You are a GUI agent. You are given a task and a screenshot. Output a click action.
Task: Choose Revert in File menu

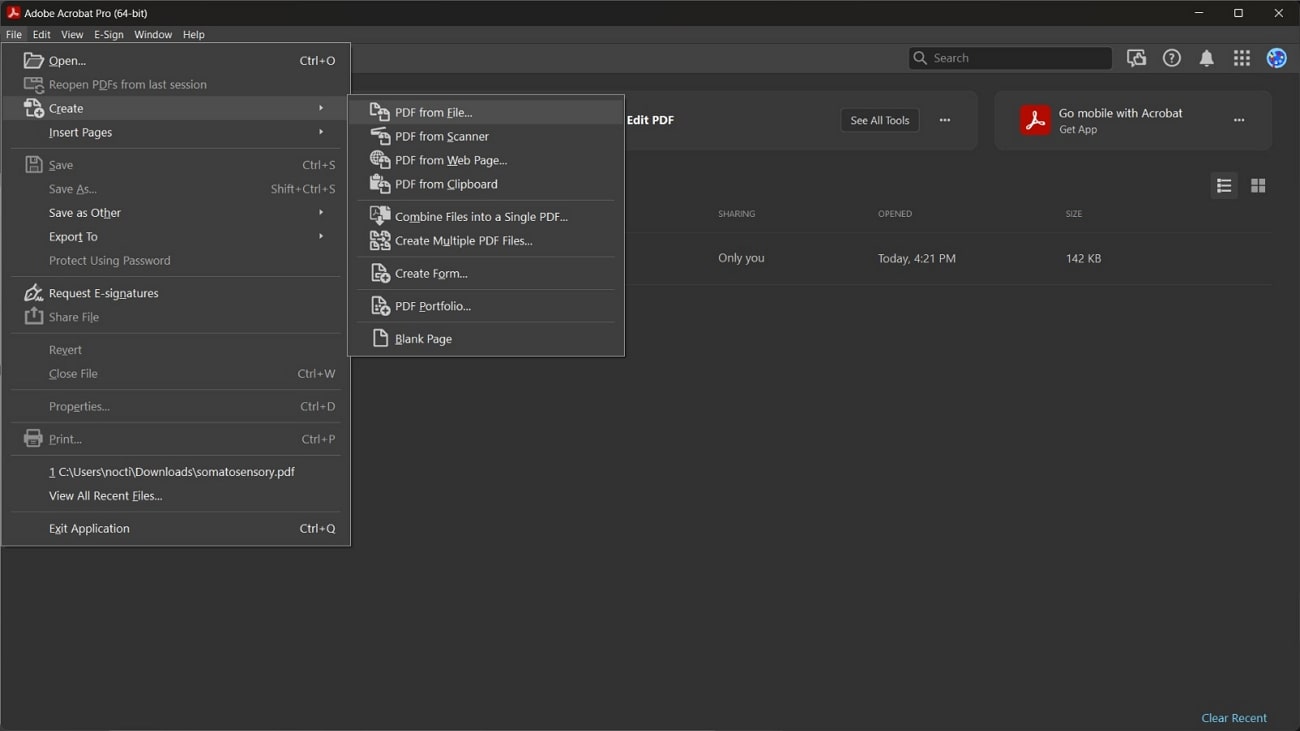pos(176,349)
